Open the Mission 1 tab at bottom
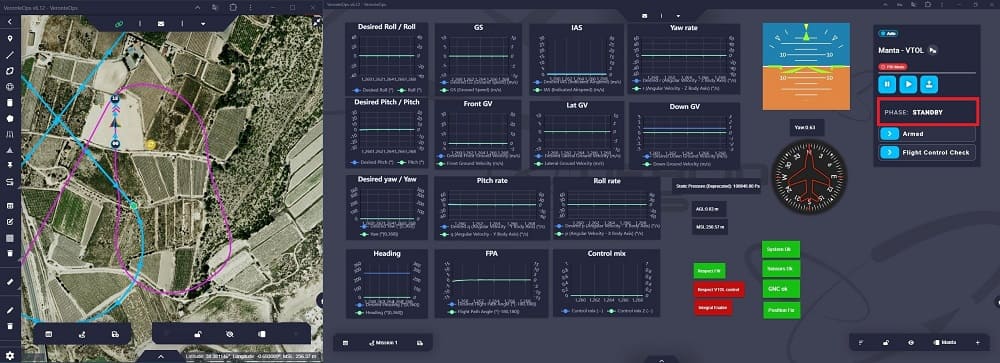The height and width of the screenshot is (363, 1000). [x=383, y=343]
